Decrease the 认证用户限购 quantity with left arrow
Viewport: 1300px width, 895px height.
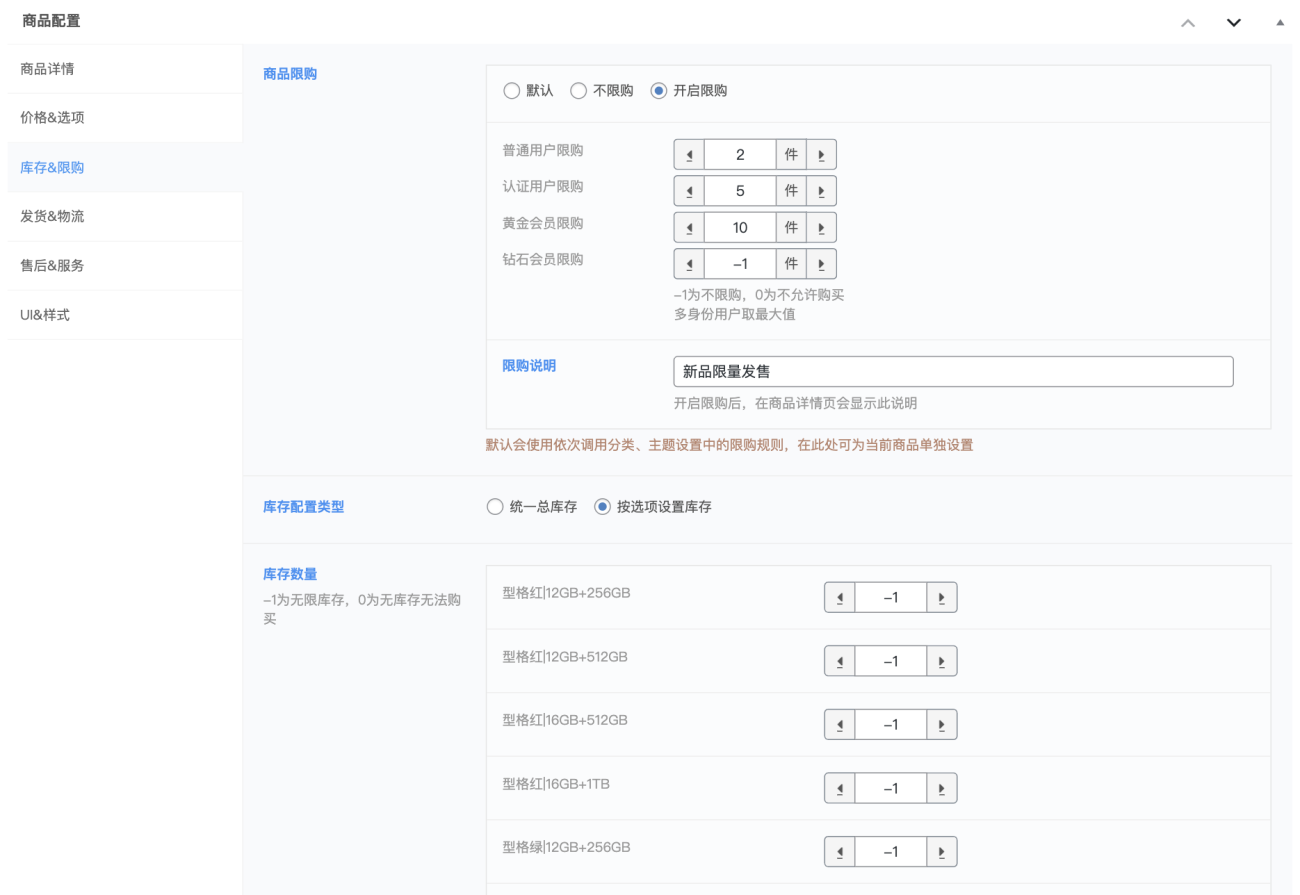point(689,191)
